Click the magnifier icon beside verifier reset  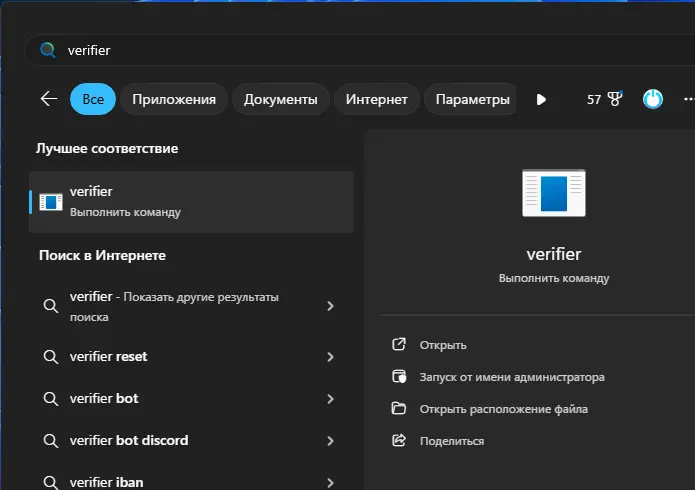pyautogui.click(x=50, y=357)
